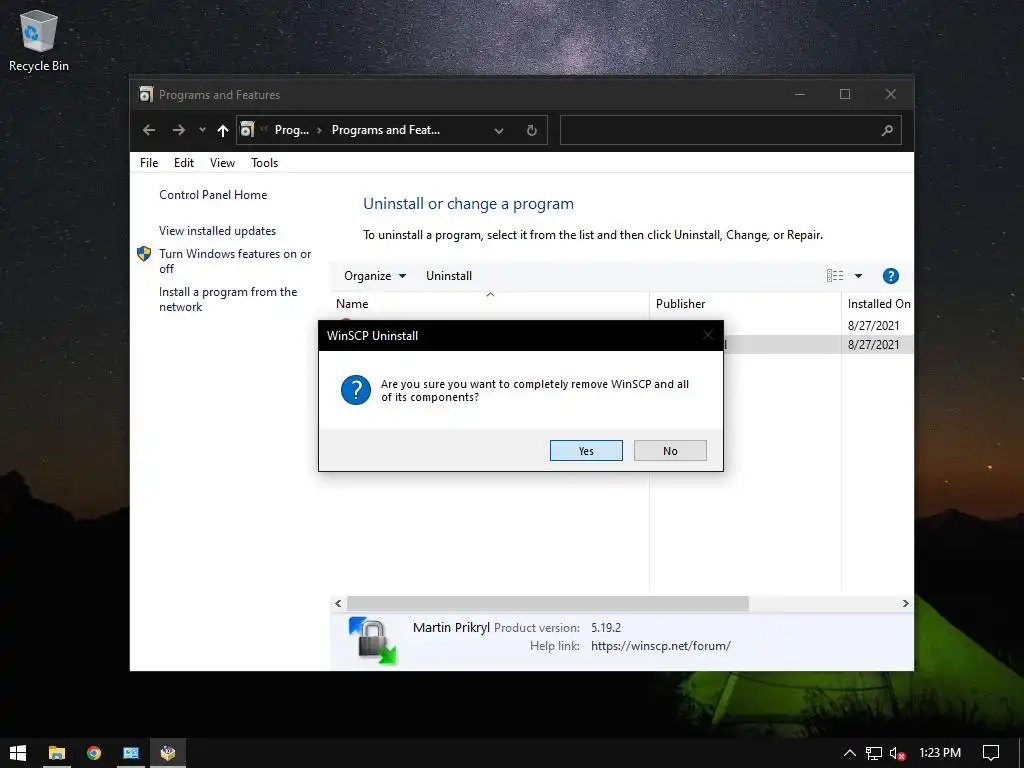Open File Explorer from taskbar
The height and width of the screenshot is (768, 1024).
click(57, 753)
